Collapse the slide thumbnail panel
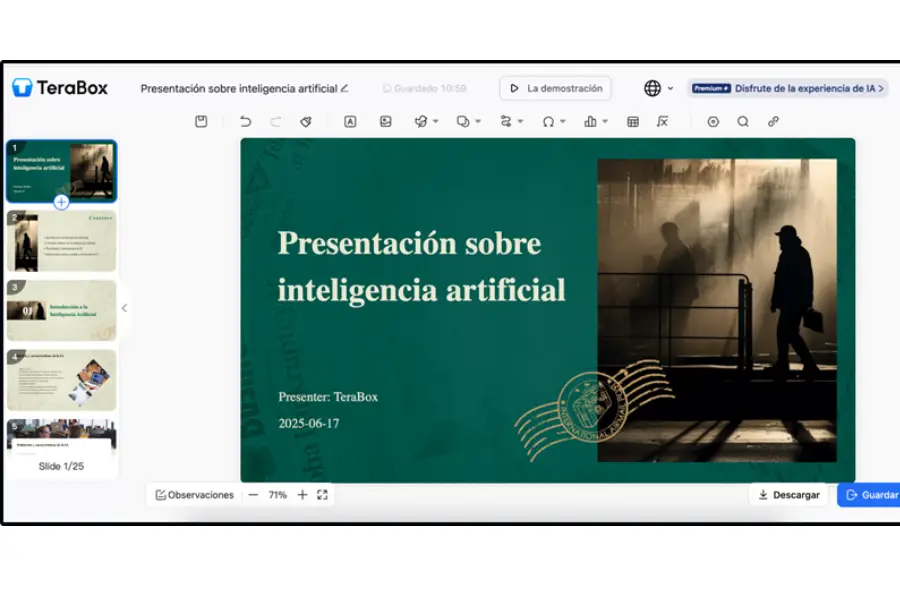Image resolution: width=900 pixels, height=600 pixels. tap(124, 308)
